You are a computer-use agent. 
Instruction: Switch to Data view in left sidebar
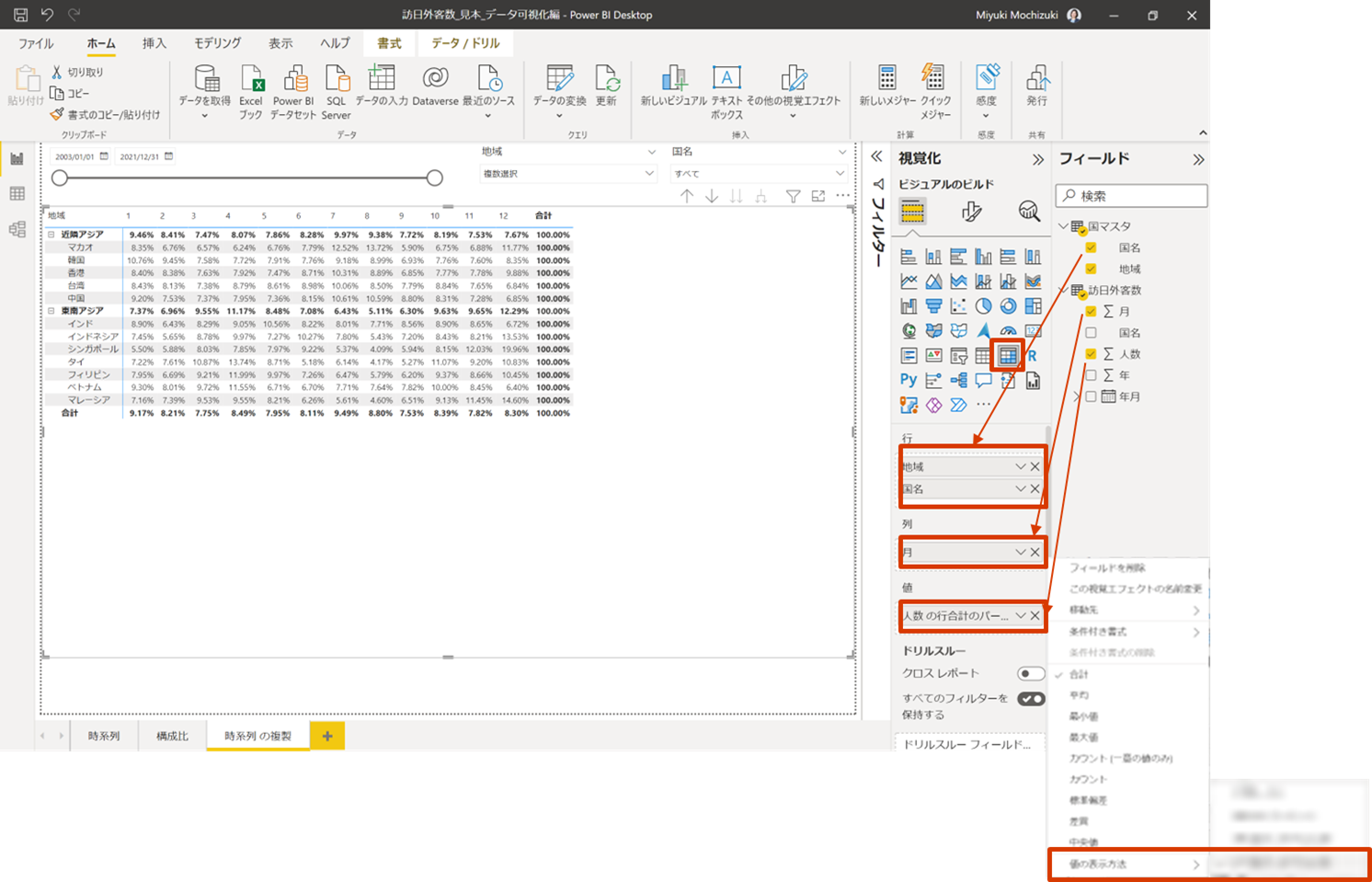17,194
